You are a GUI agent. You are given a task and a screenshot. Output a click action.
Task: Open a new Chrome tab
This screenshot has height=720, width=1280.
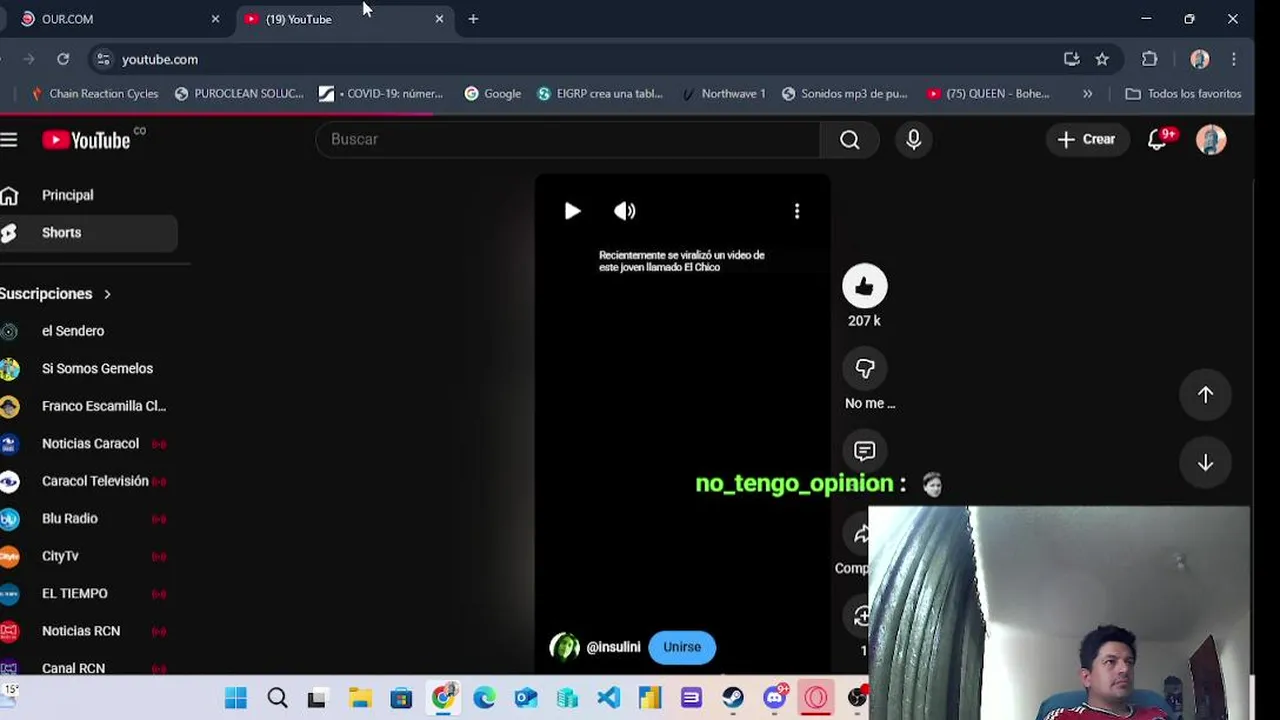[x=473, y=19]
